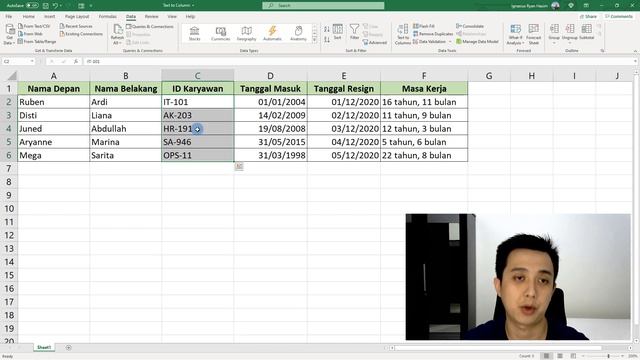Click the user account avatar
The height and width of the screenshot is (360, 640).
pos(555,6)
